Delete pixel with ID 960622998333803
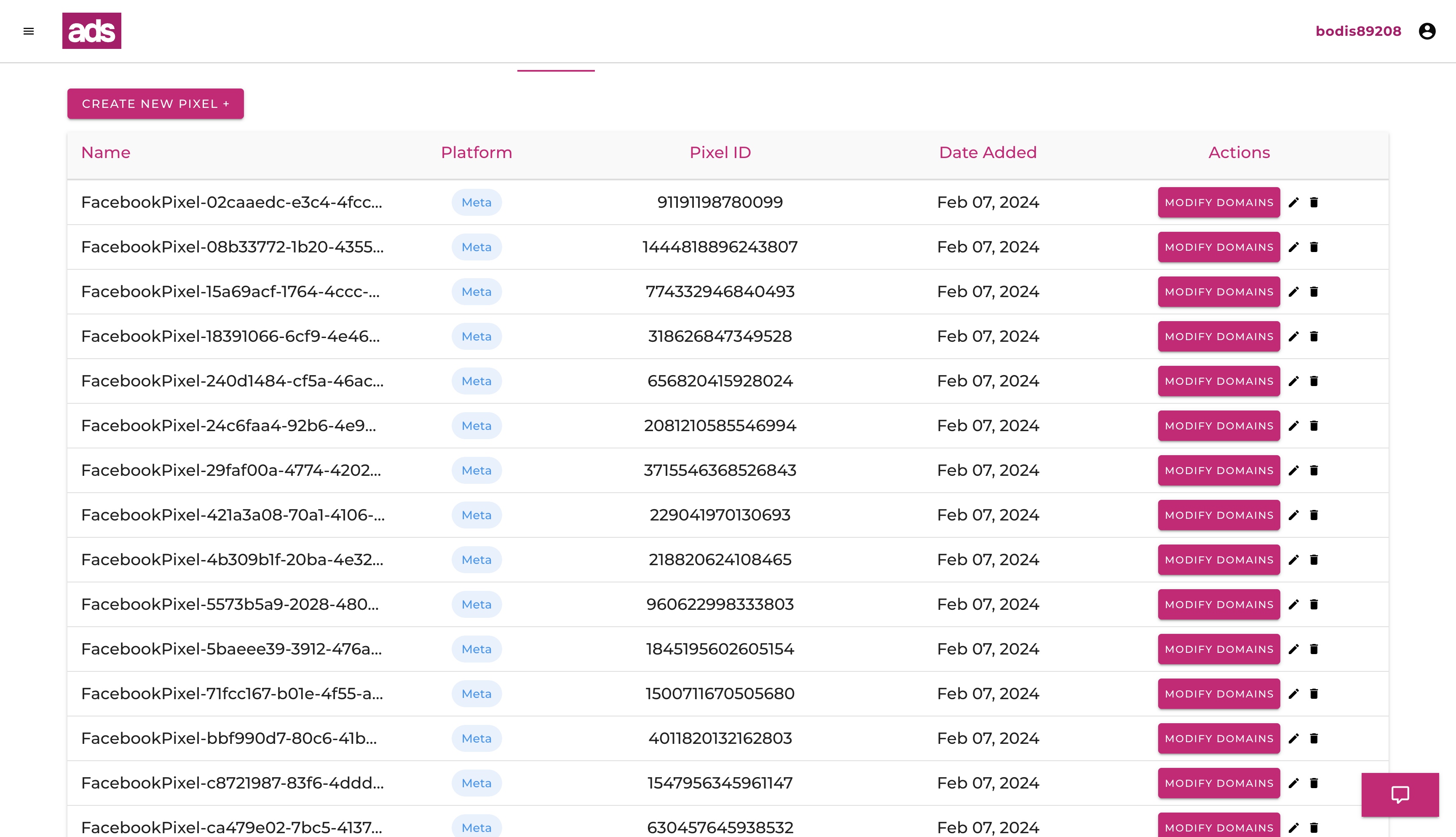 point(1314,604)
